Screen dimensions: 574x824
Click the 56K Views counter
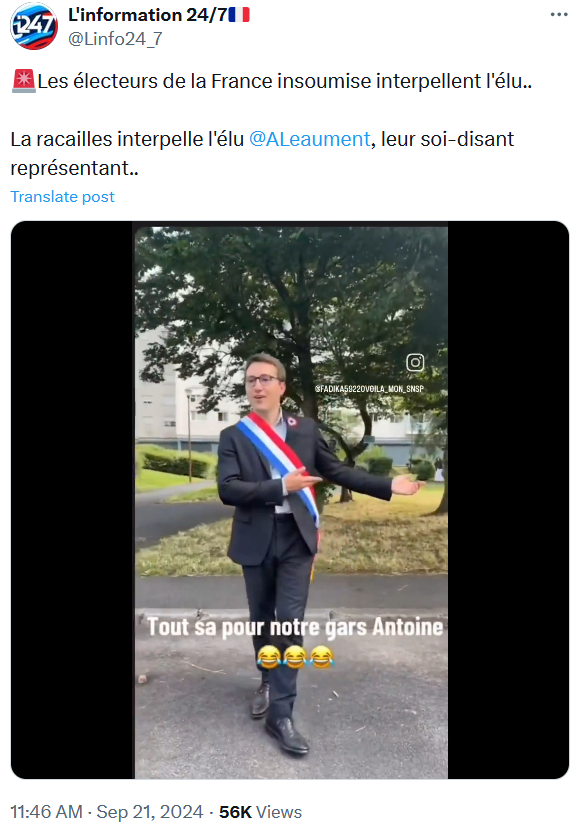tap(261, 812)
